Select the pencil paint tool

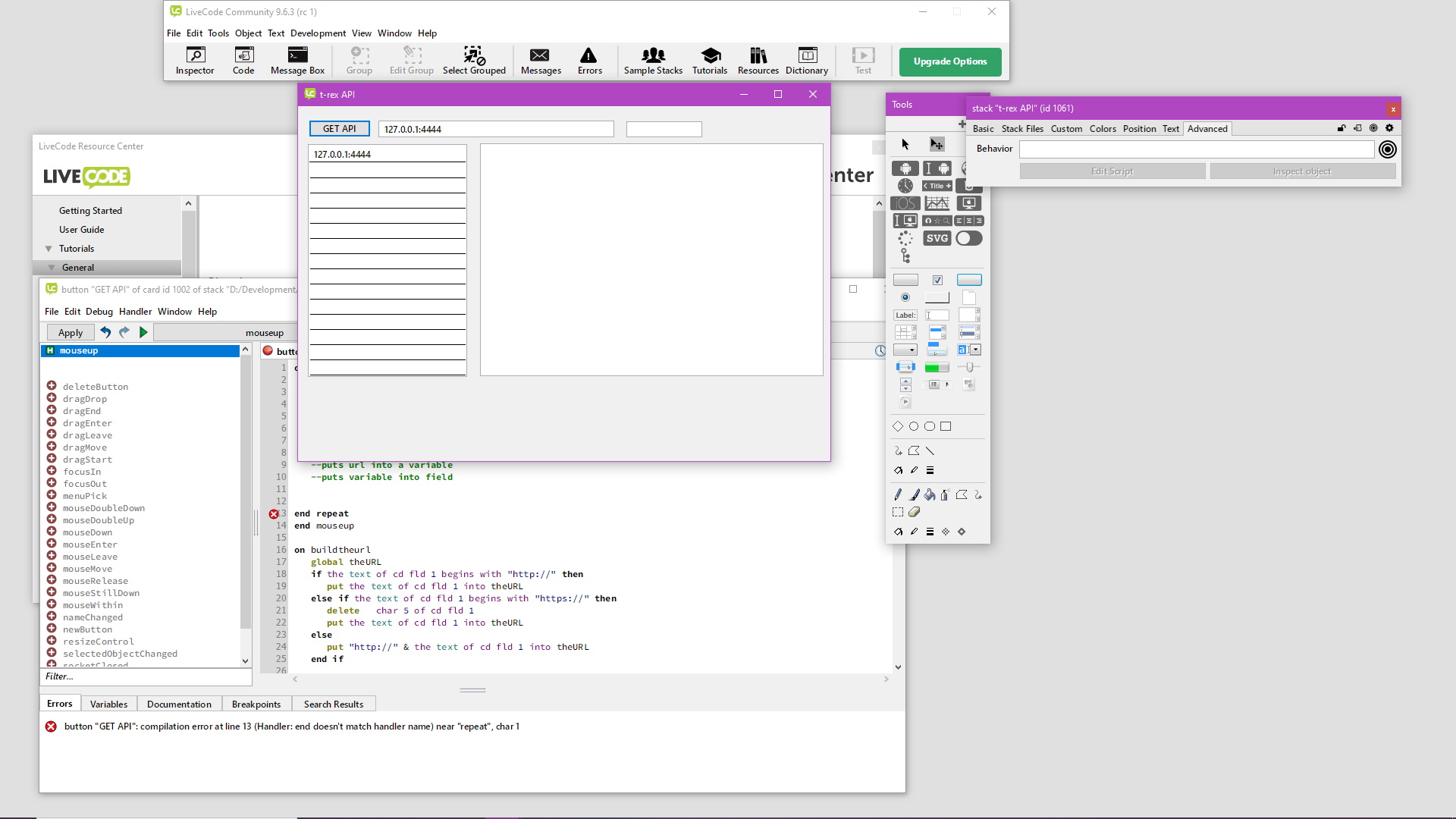coord(898,494)
